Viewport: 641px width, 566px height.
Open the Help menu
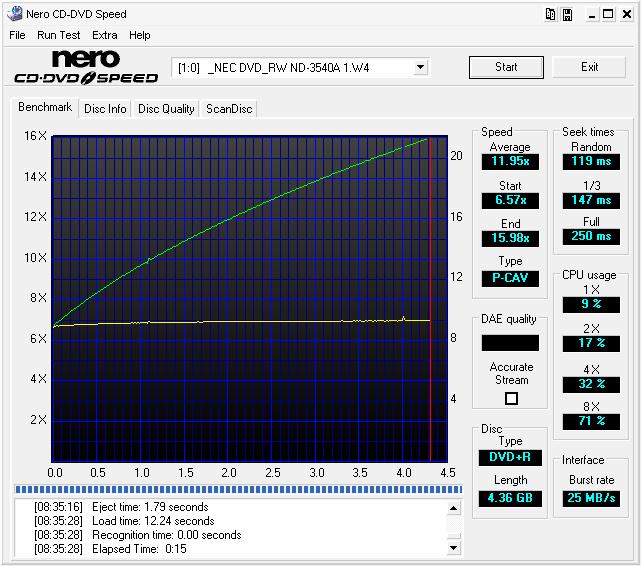click(140, 35)
